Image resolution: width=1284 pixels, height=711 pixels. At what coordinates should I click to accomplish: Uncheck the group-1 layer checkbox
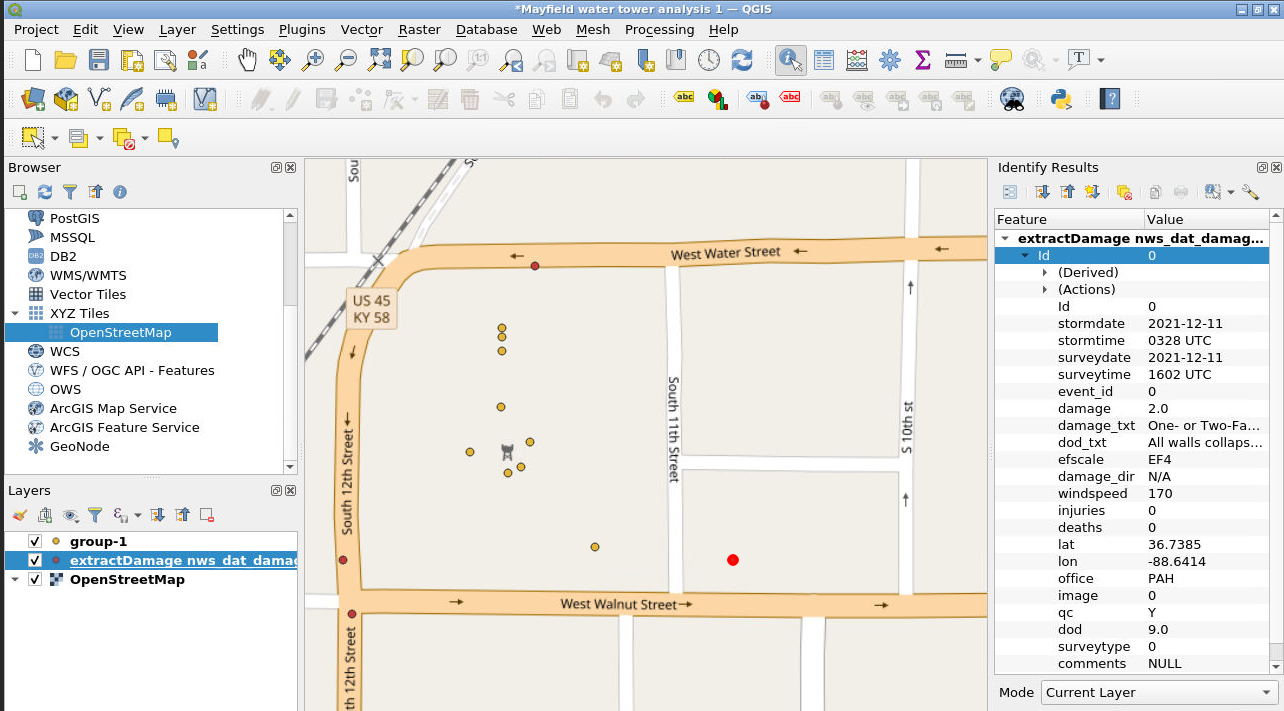tap(36, 542)
